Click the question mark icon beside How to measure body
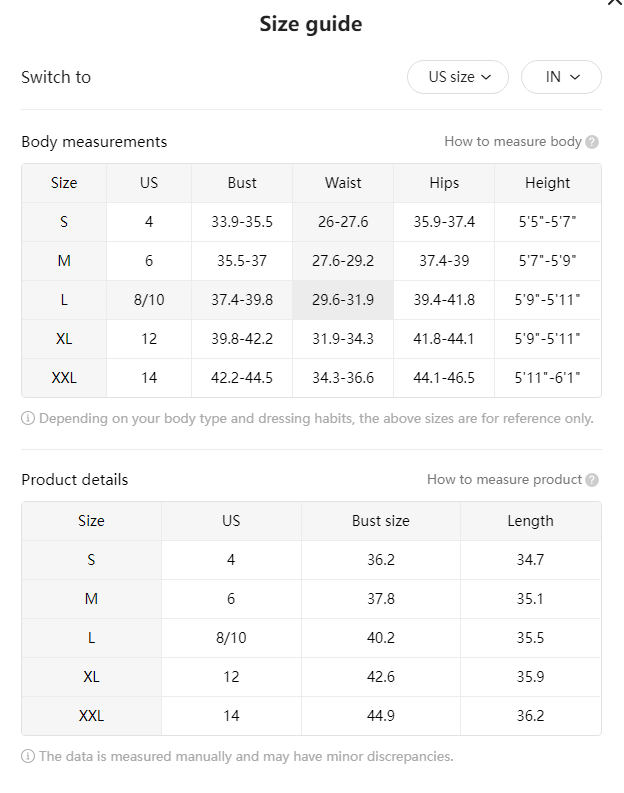Screen dimensions: 624x793 [592, 142]
